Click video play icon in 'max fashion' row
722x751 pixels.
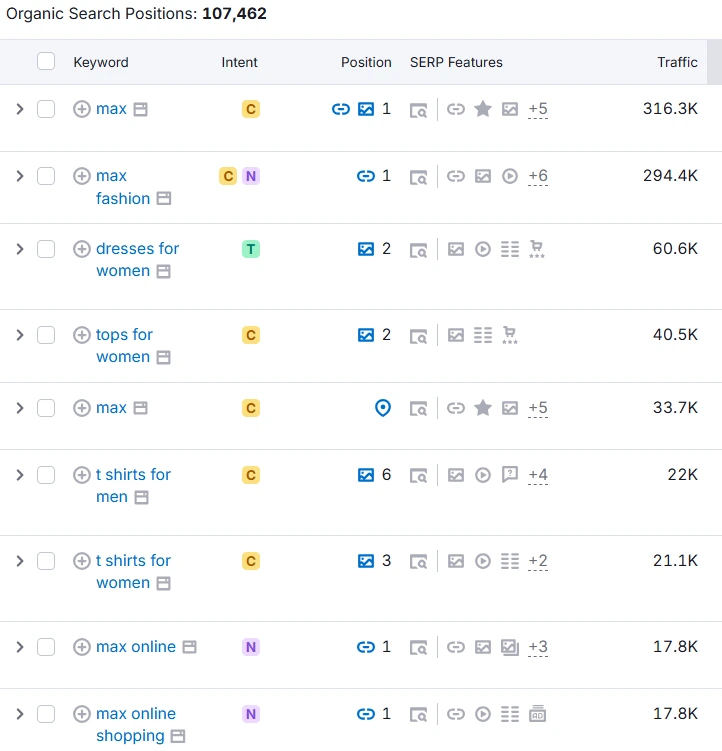coord(510,176)
